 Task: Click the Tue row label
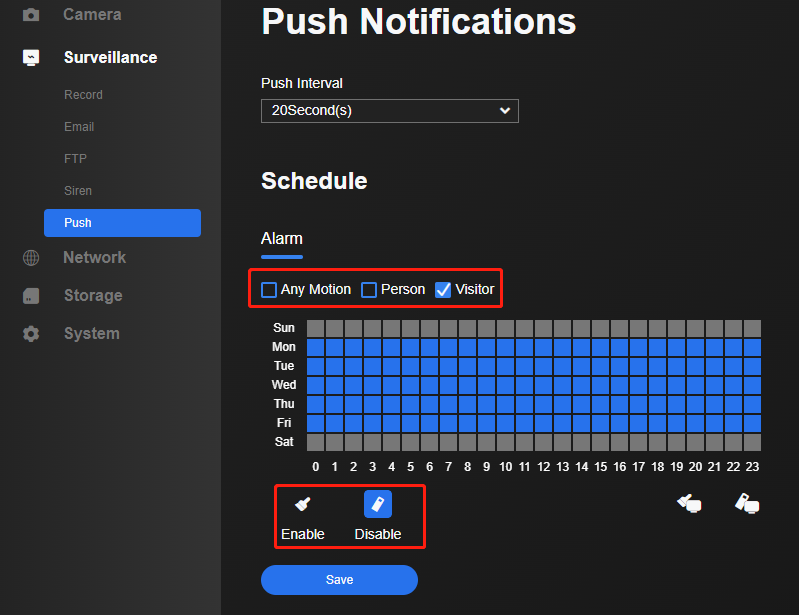[x=284, y=366]
